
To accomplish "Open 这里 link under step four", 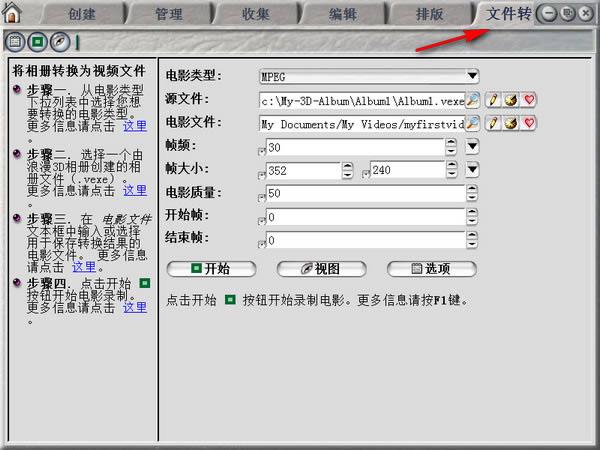I will pyautogui.click(x=135, y=307).
